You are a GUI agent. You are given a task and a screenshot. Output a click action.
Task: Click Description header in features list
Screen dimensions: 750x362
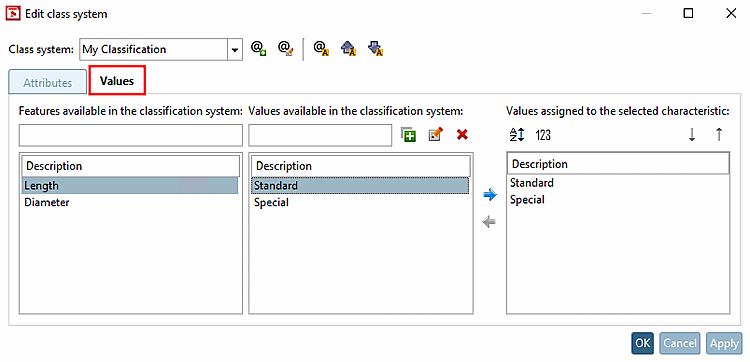click(x=131, y=166)
